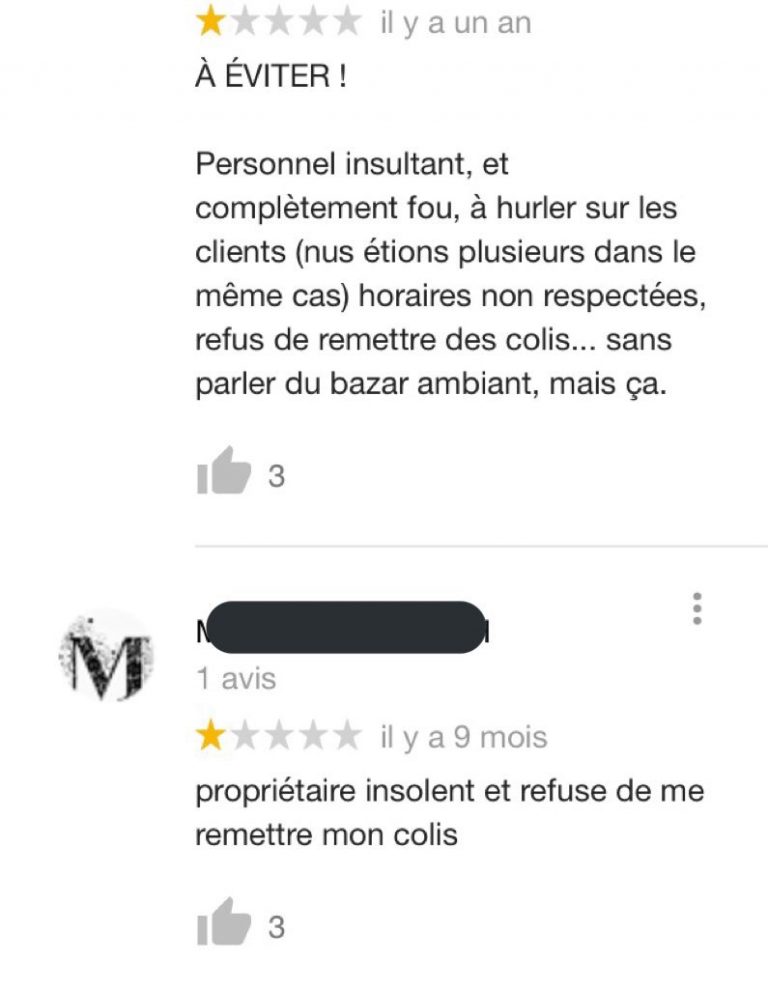Open the reviewer's "M" profile picture
Image resolution: width=768 pixels, height=989 pixels.
coord(106,655)
